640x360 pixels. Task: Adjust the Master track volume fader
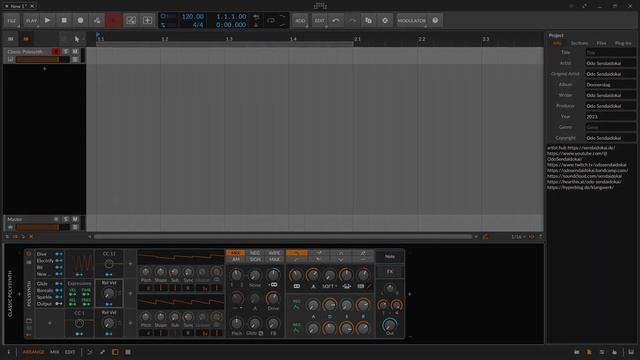(x=42, y=227)
